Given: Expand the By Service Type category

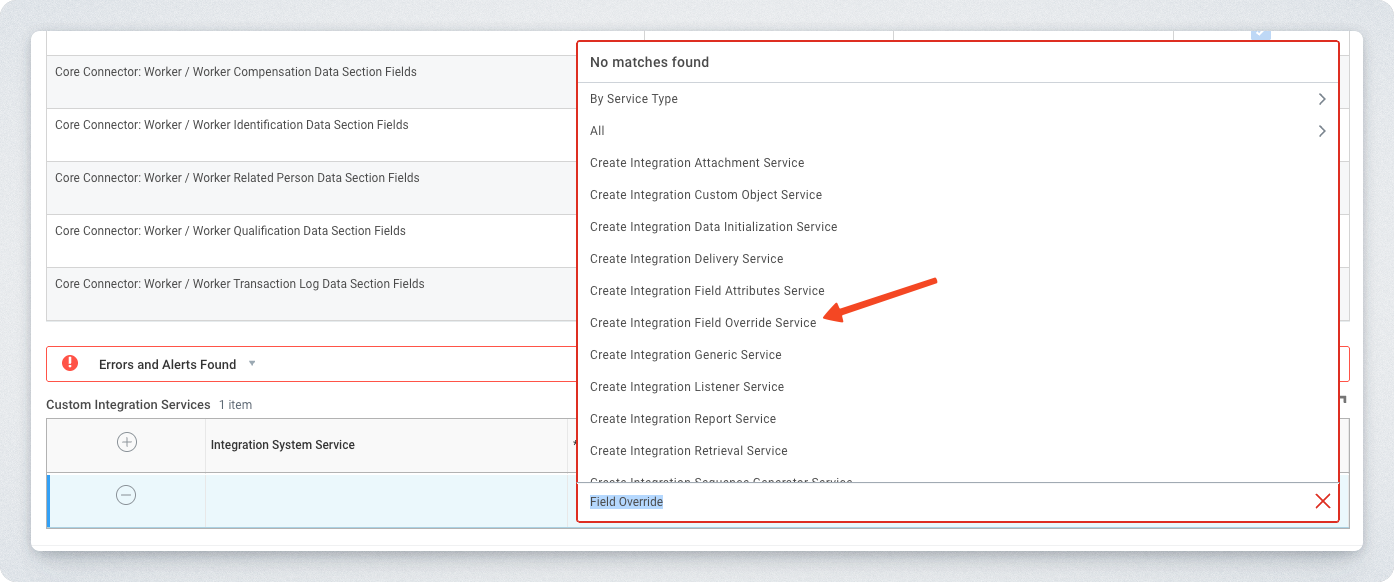Looking at the screenshot, I should tap(634, 99).
